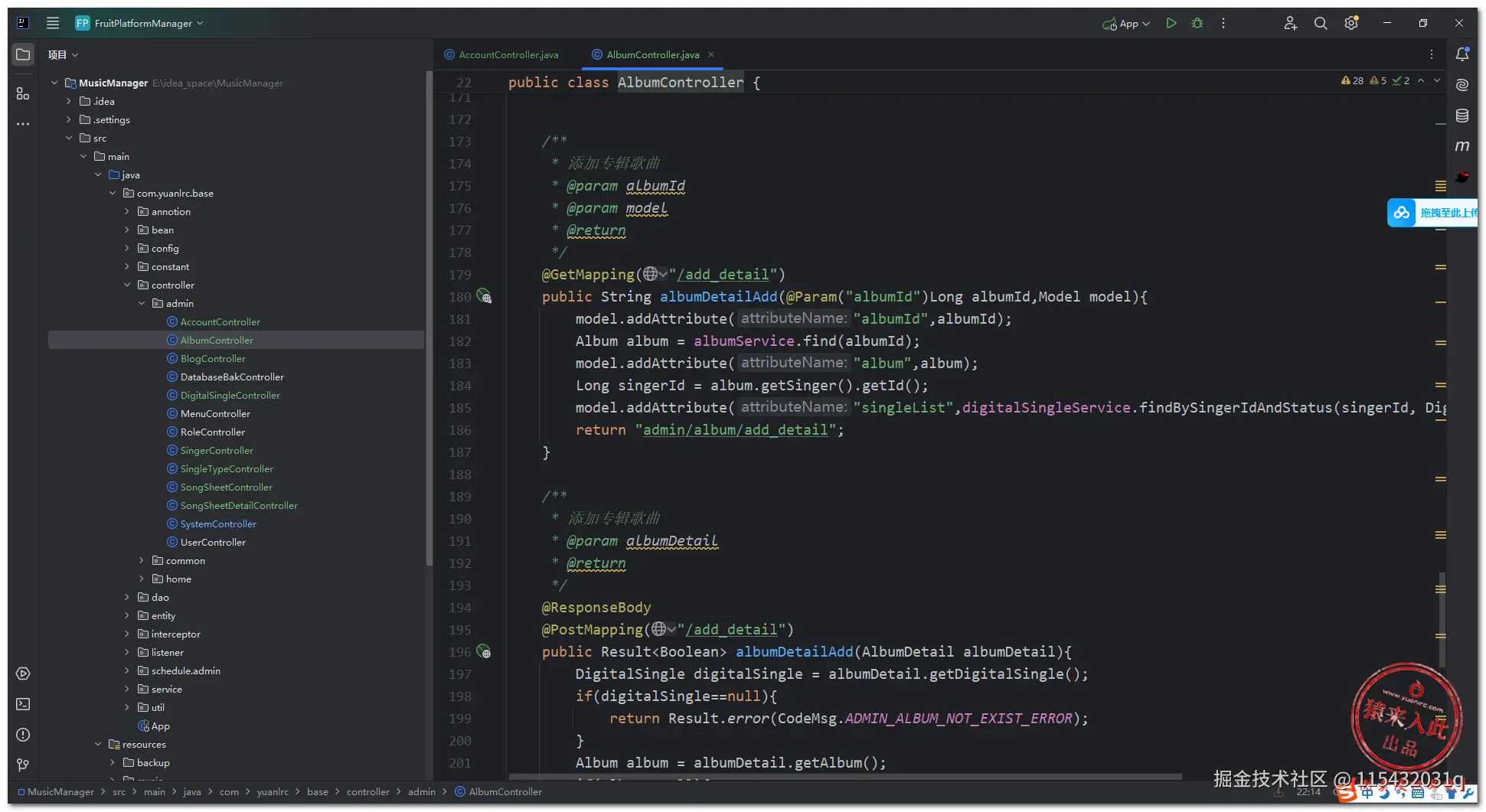The image size is (1486, 812).
Task: Open the Structure tool window
Action: pyautogui.click(x=23, y=93)
